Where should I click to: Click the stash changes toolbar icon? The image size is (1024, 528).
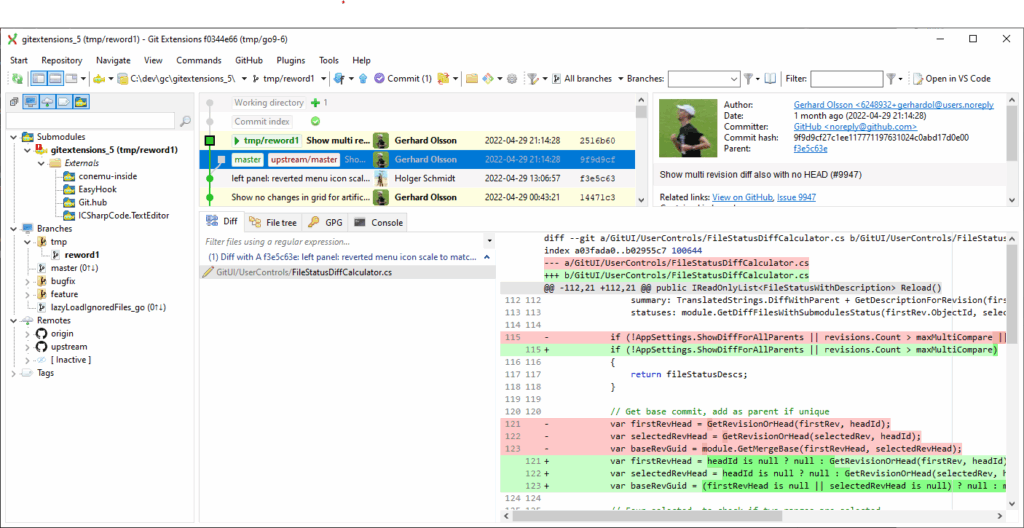click(444, 78)
